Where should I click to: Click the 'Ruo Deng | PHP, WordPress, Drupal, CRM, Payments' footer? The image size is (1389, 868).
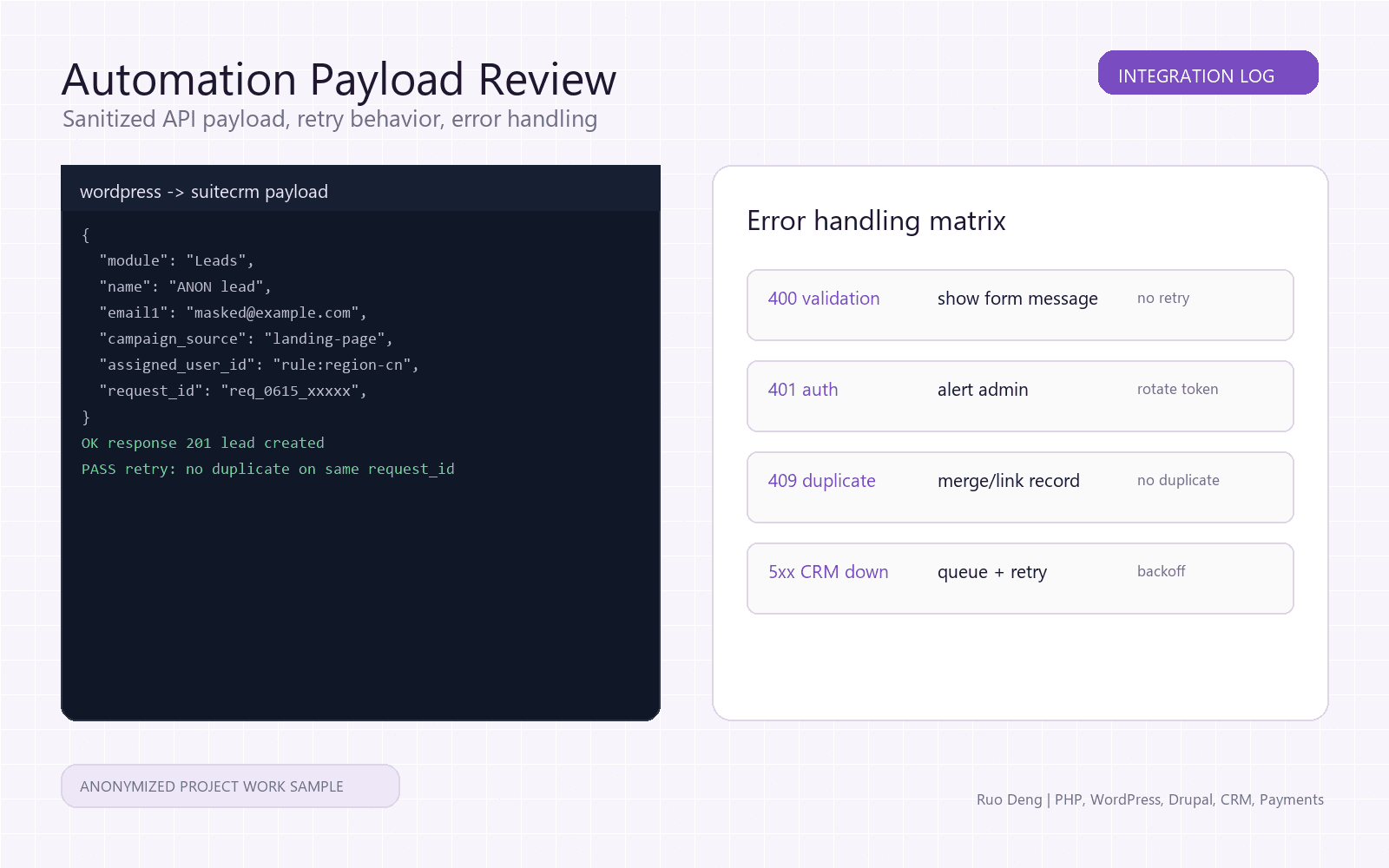[1150, 799]
